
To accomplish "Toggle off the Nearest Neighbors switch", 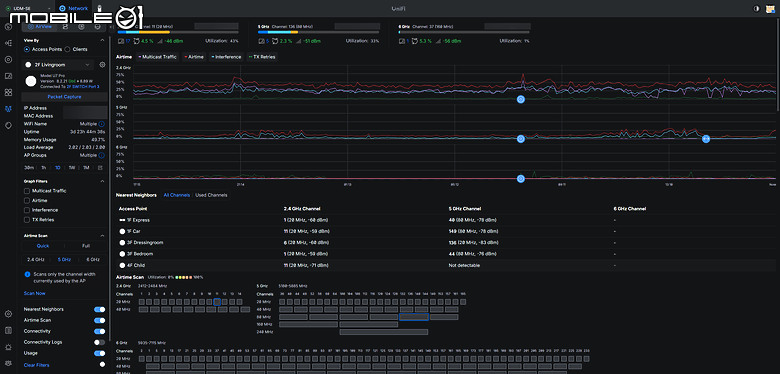I will tap(99, 309).
